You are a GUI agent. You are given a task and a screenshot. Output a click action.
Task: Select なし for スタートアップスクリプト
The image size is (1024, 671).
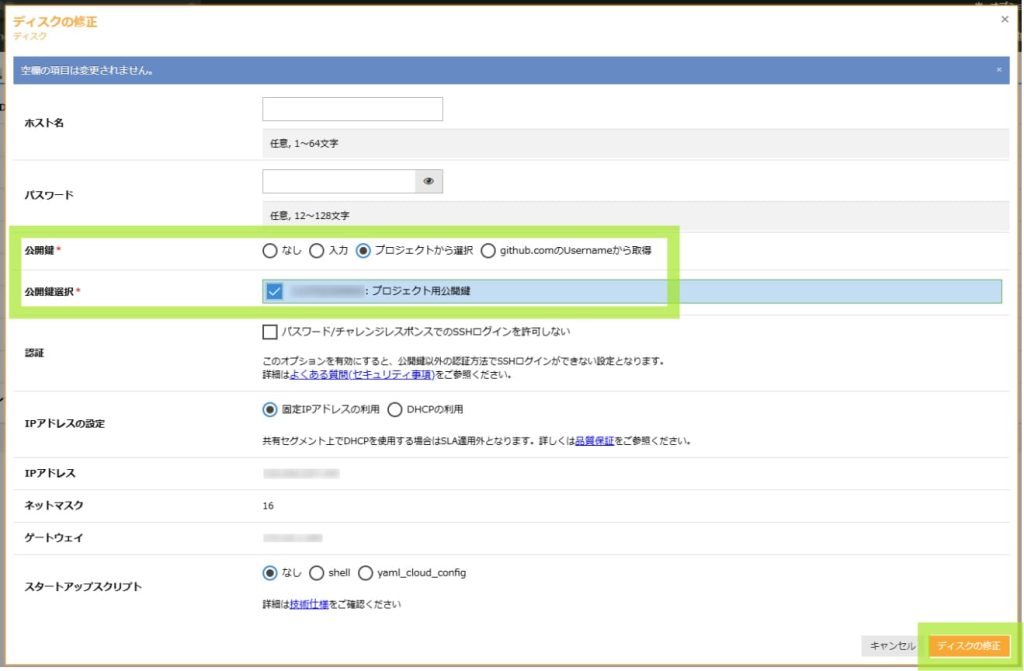pos(269,573)
